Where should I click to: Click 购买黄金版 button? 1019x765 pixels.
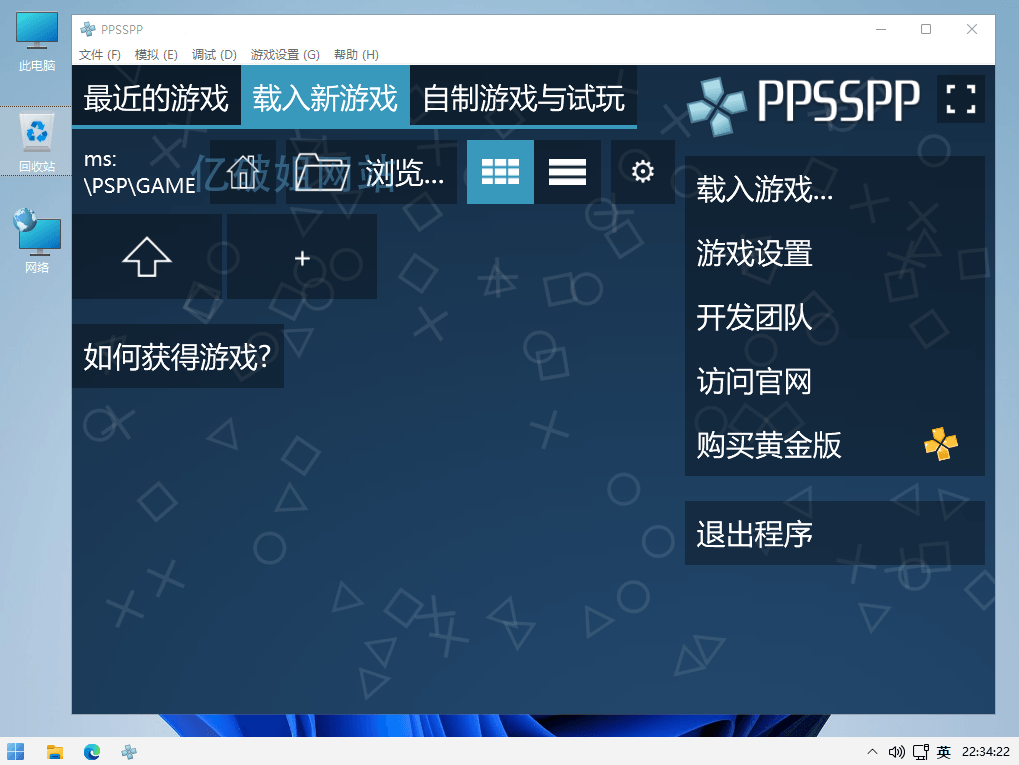pyautogui.click(x=834, y=445)
